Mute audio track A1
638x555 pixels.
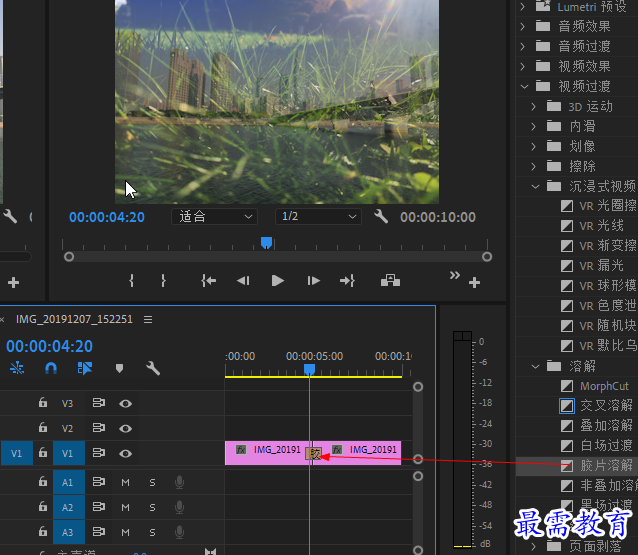pos(125,483)
